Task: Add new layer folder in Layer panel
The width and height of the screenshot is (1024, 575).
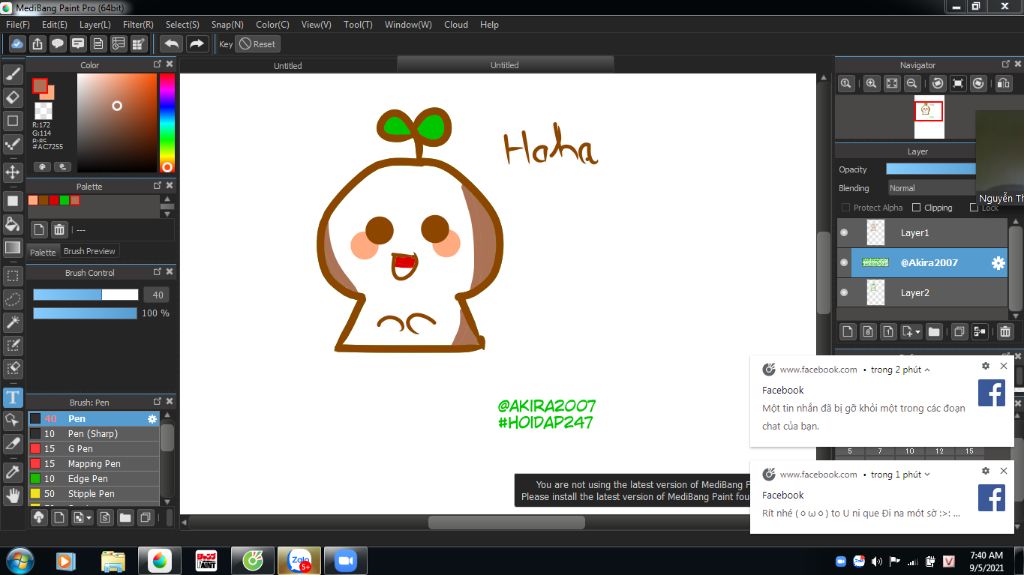Action: pyautogui.click(x=934, y=332)
